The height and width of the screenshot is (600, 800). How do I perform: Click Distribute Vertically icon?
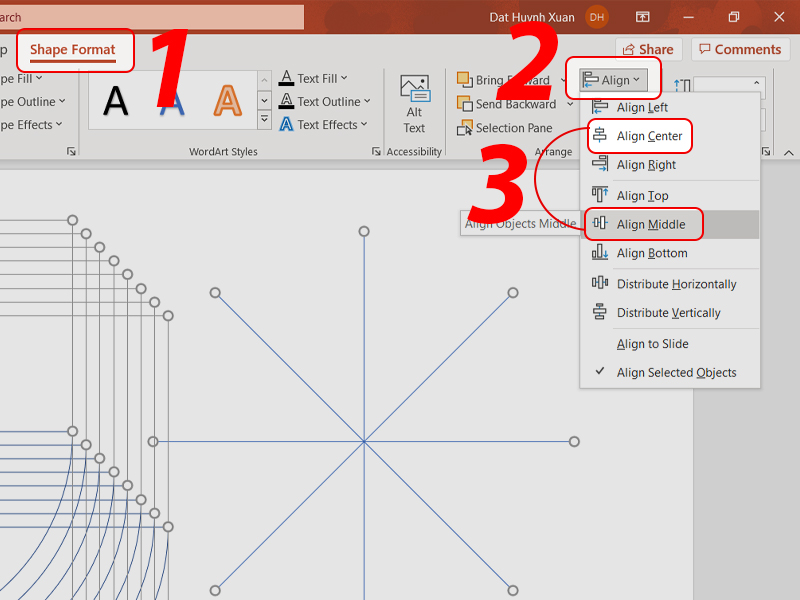tap(600, 312)
